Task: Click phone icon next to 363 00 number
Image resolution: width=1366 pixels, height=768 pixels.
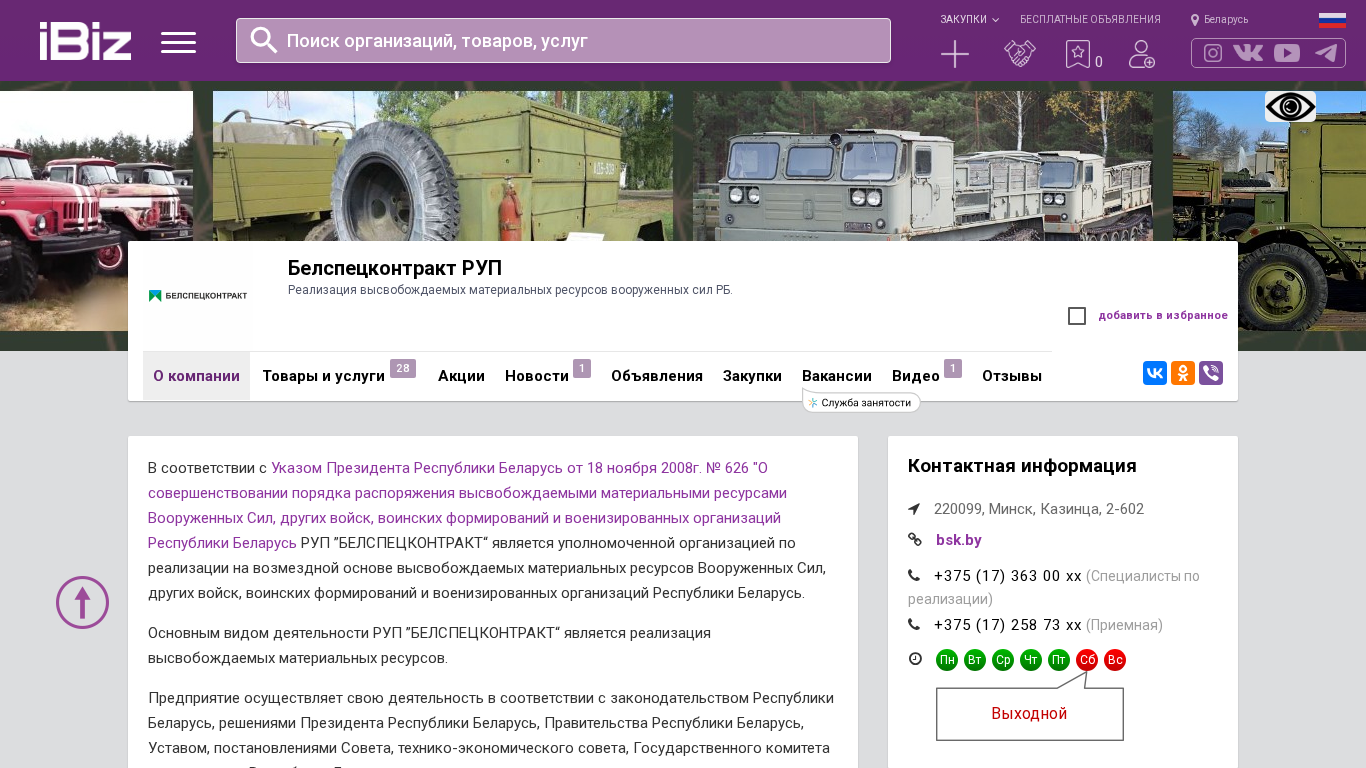Action: coord(914,576)
